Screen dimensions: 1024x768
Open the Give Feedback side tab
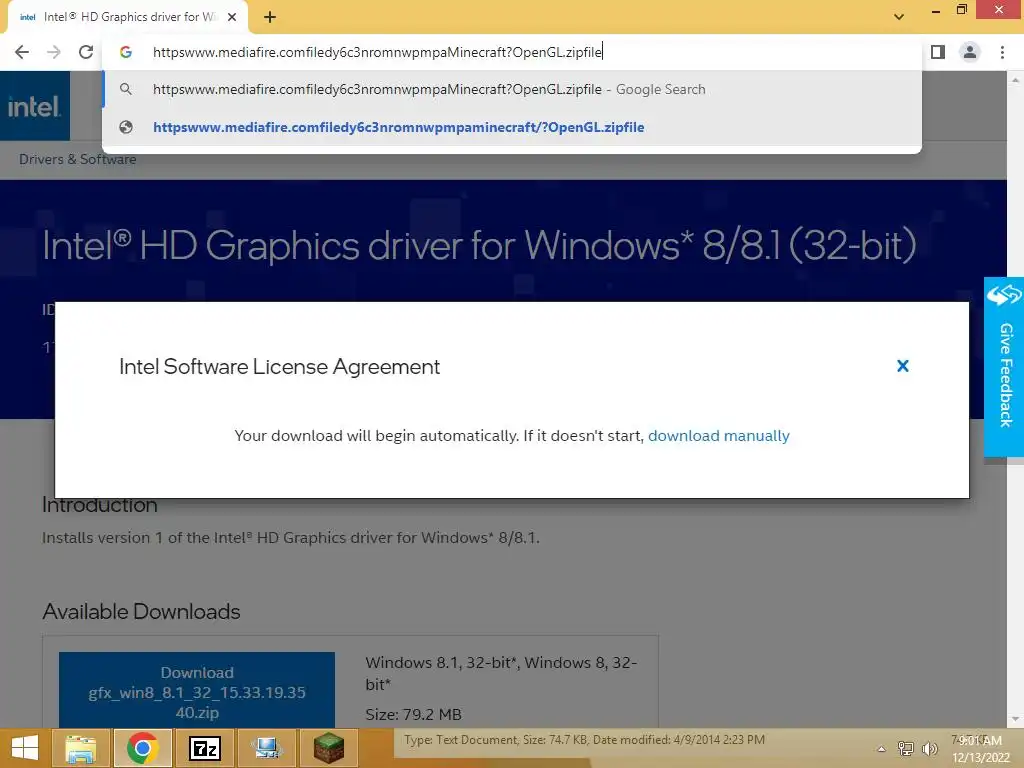(1004, 367)
